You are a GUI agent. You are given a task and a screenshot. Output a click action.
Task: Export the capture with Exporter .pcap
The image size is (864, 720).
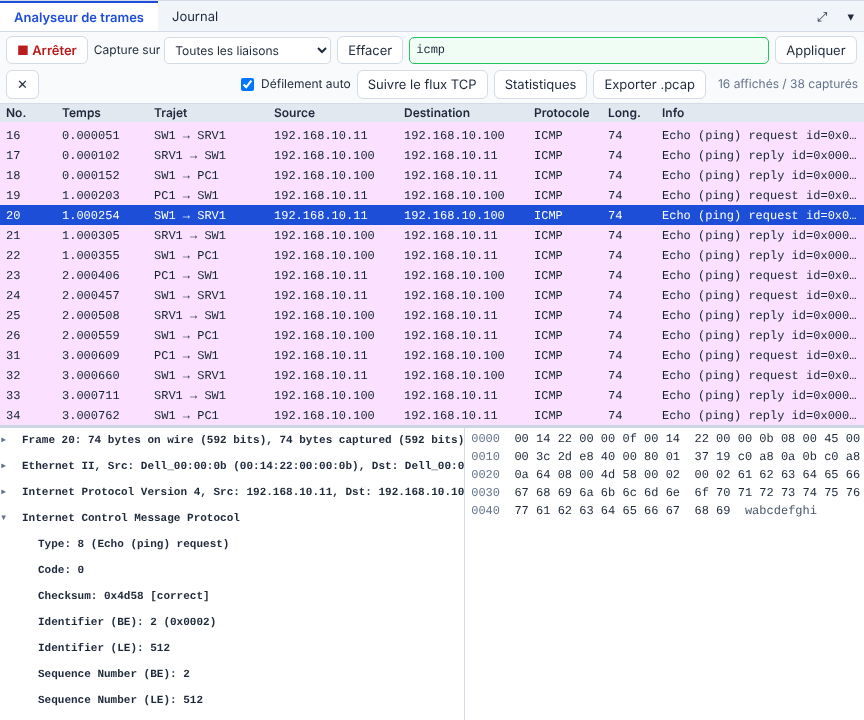(649, 84)
